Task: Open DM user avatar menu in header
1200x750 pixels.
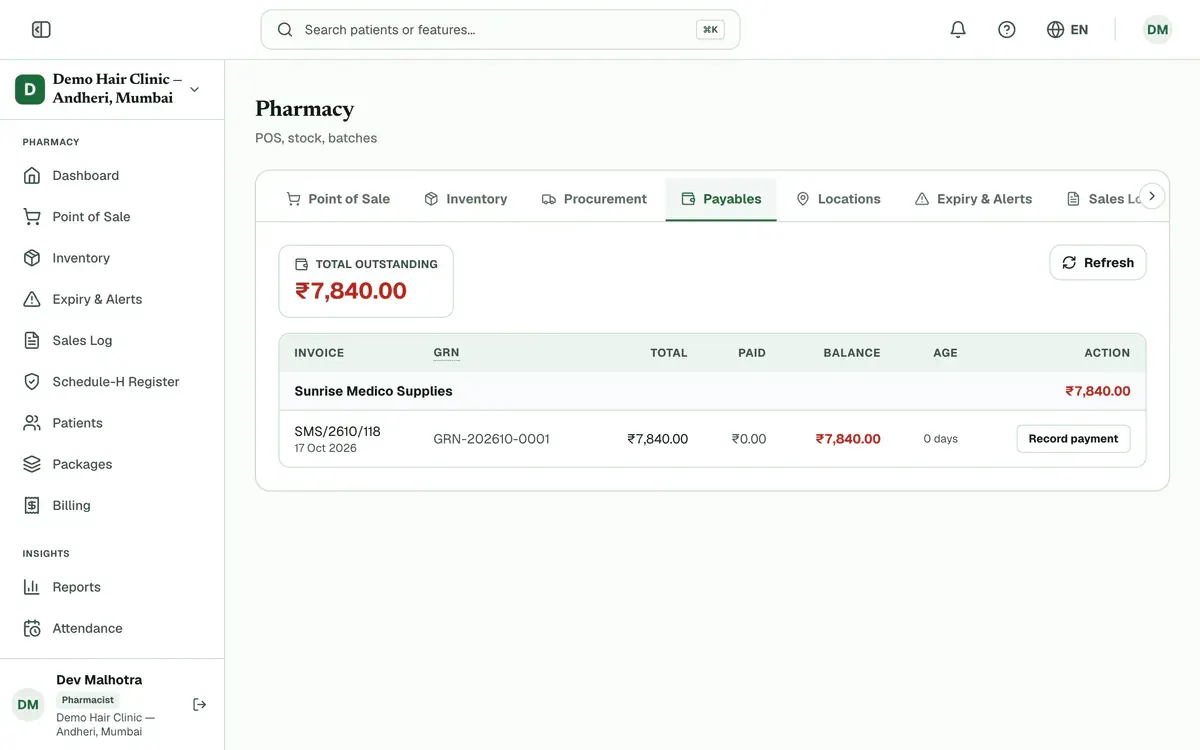Action: coord(1158,30)
